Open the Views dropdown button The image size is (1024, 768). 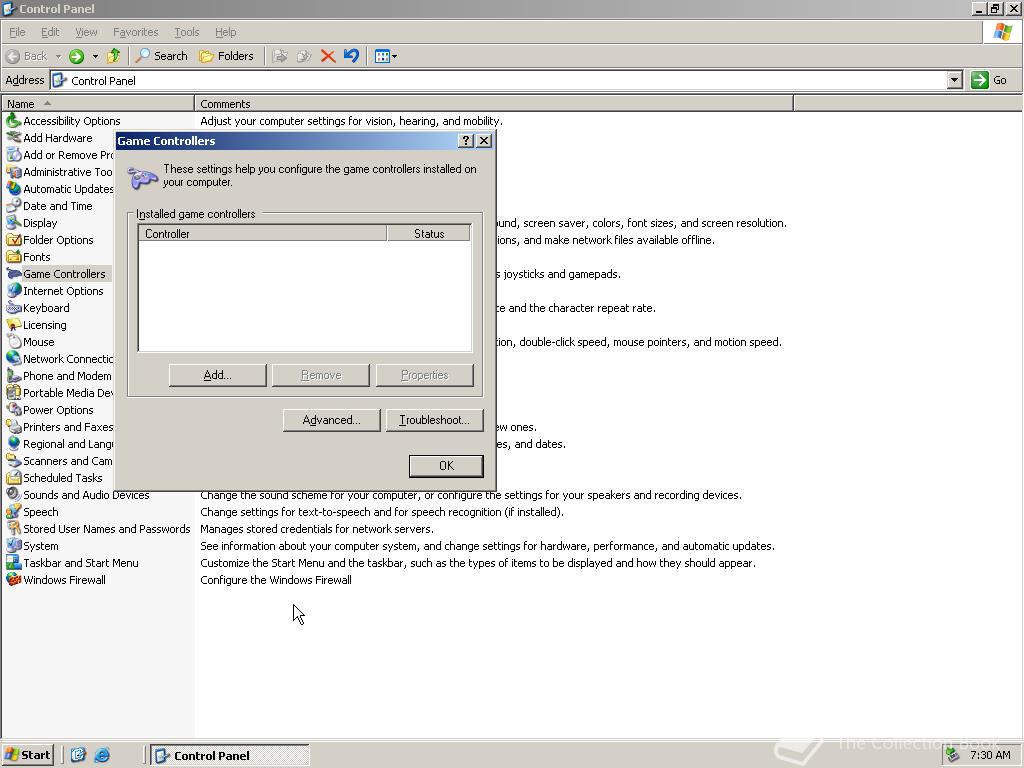point(386,56)
